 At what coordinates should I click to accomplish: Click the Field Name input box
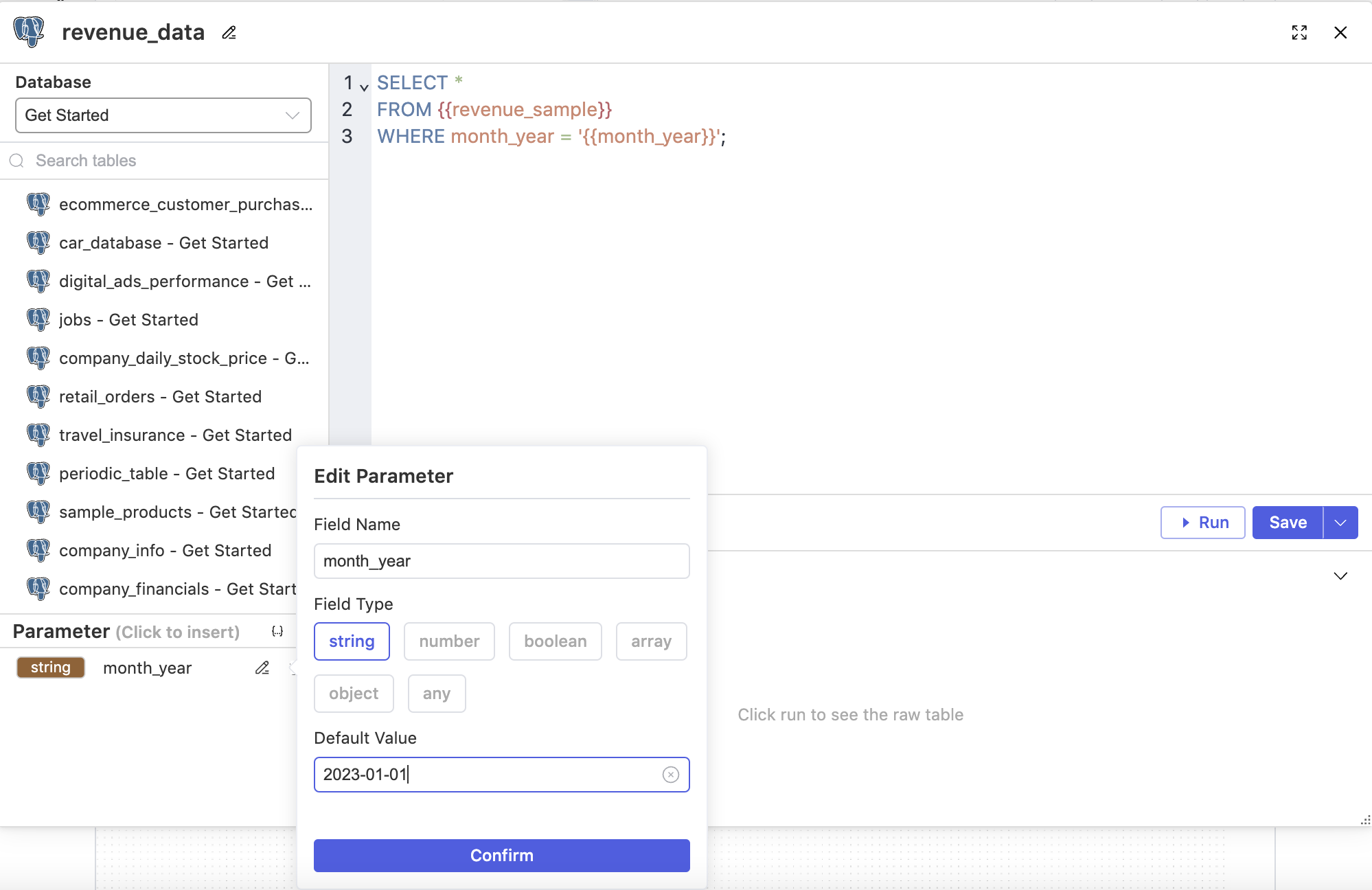pos(501,561)
